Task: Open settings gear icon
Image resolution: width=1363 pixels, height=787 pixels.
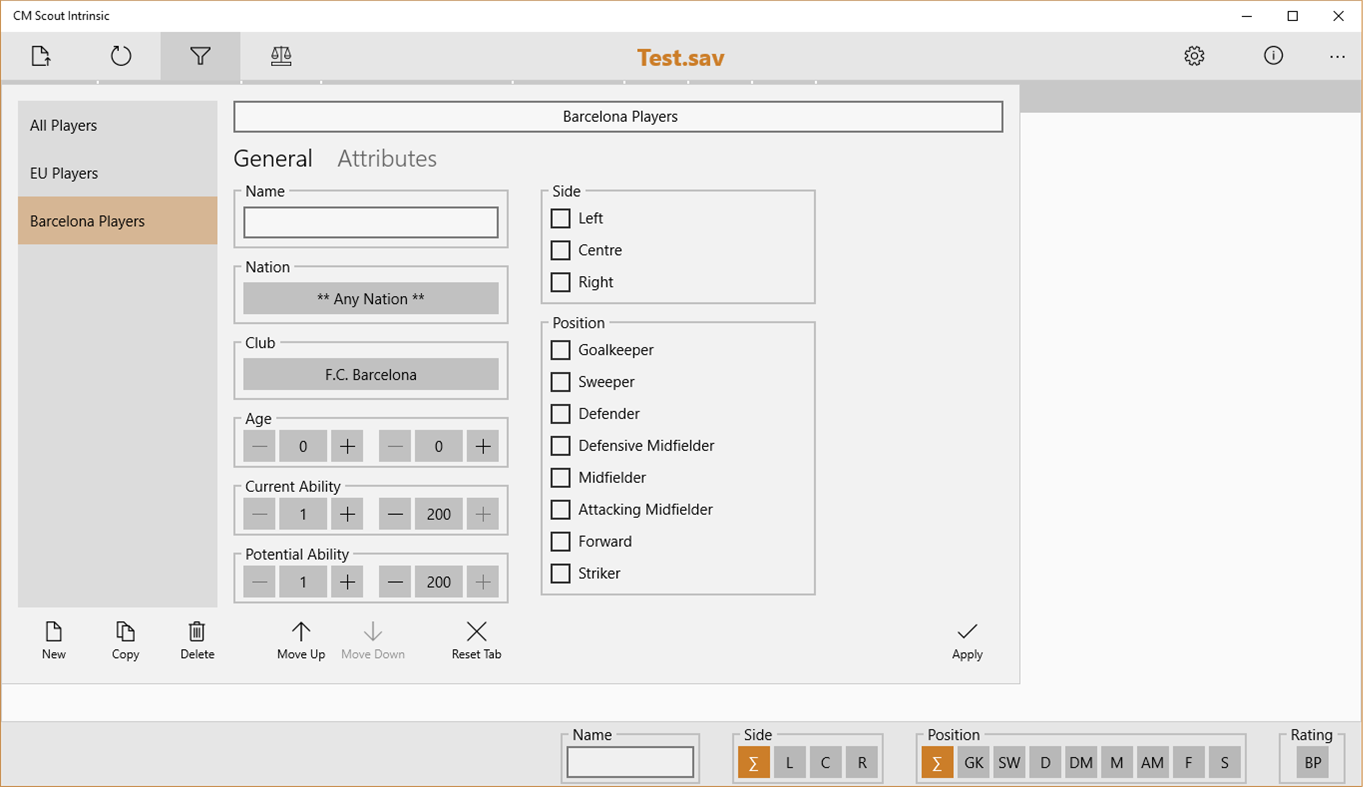Action: coord(1194,56)
